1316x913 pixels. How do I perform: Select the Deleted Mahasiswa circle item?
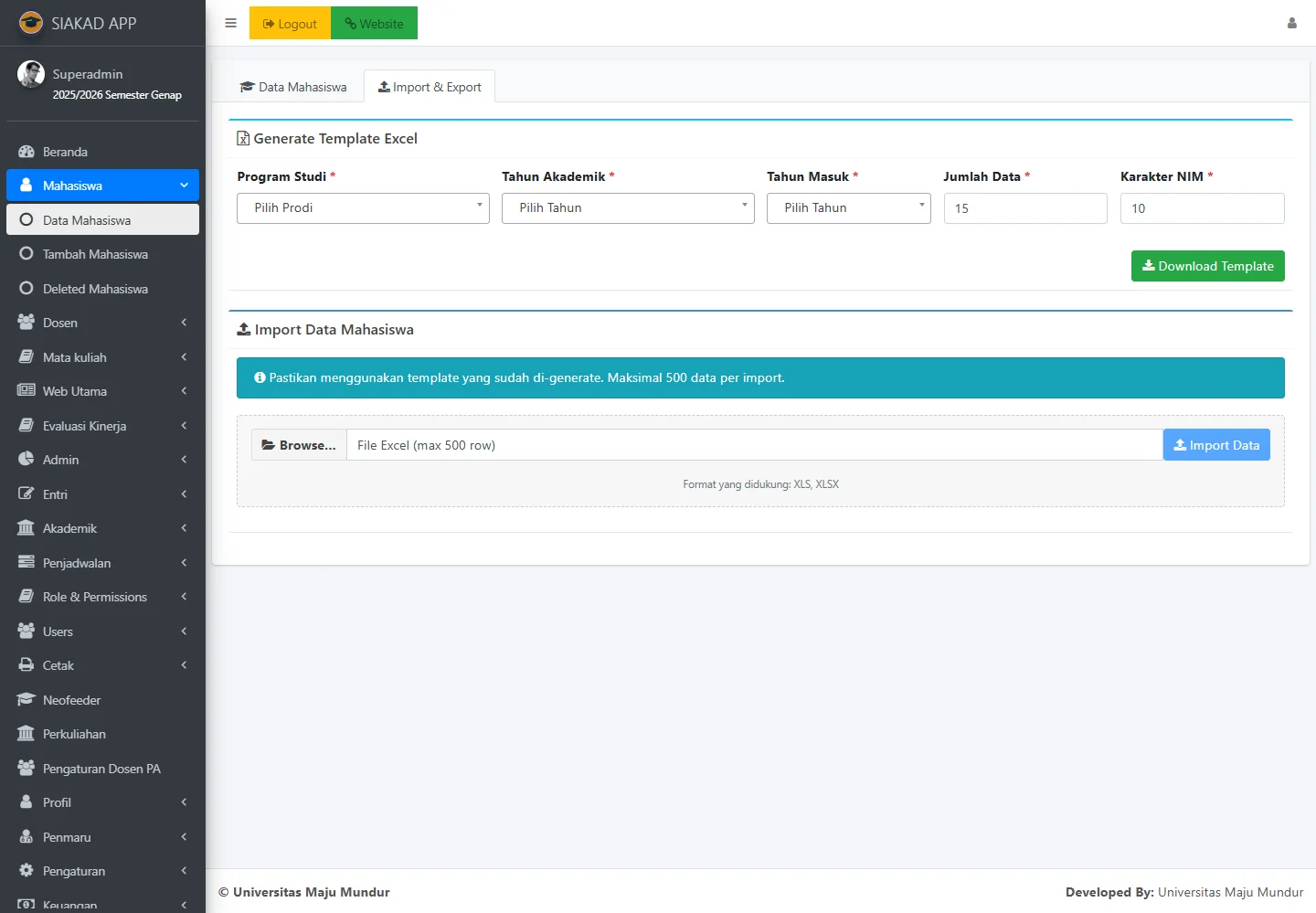click(27, 289)
